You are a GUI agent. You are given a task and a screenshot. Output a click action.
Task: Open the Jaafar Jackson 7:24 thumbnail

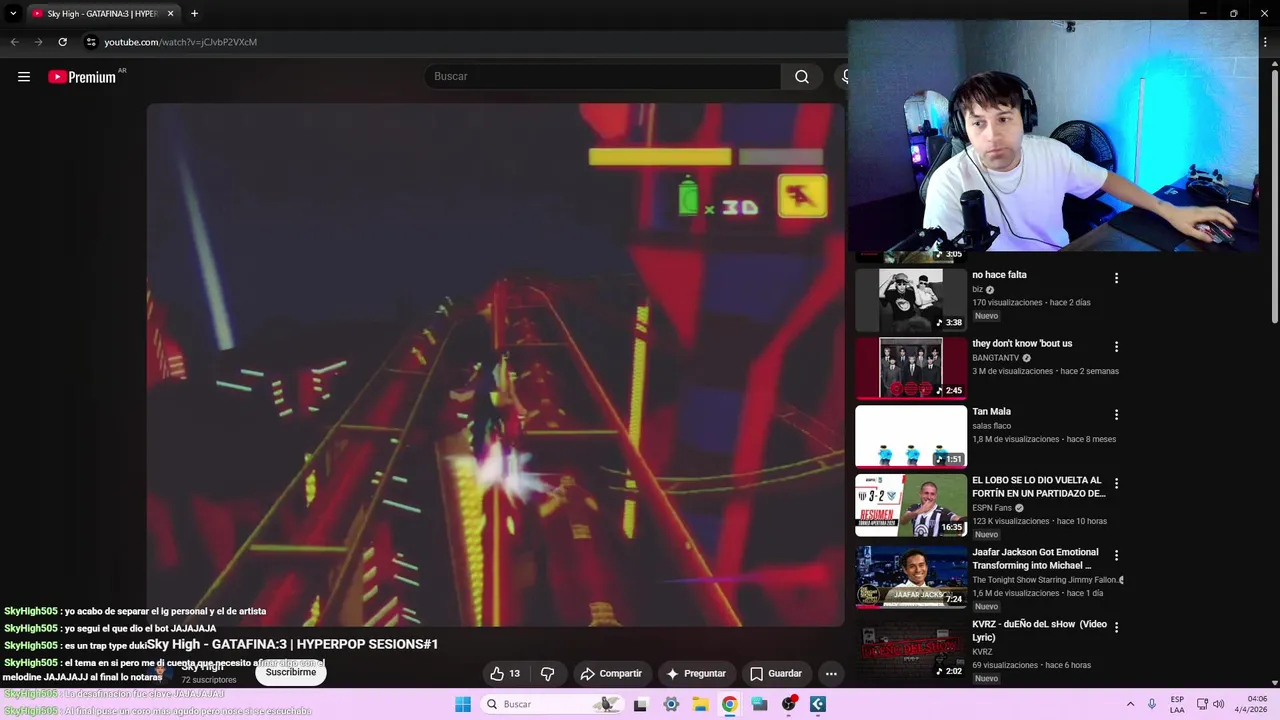point(911,576)
